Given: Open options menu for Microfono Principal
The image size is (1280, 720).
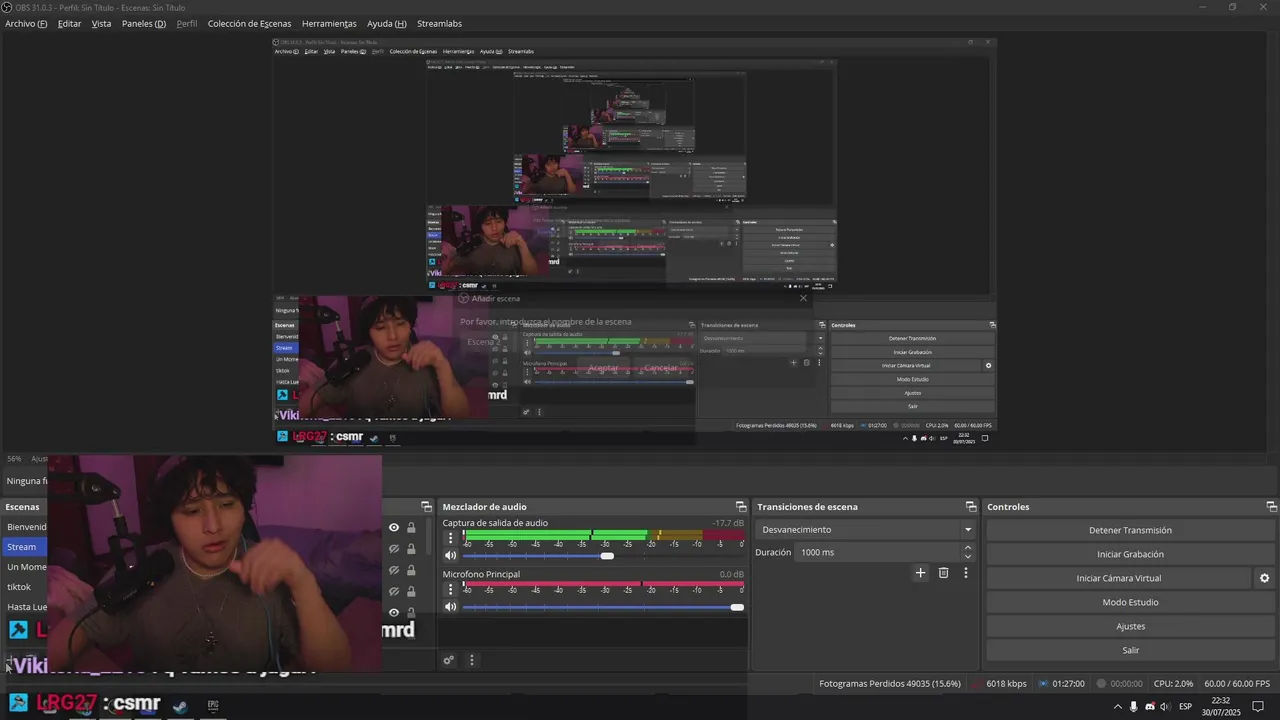Looking at the screenshot, I should tap(450, 590).
